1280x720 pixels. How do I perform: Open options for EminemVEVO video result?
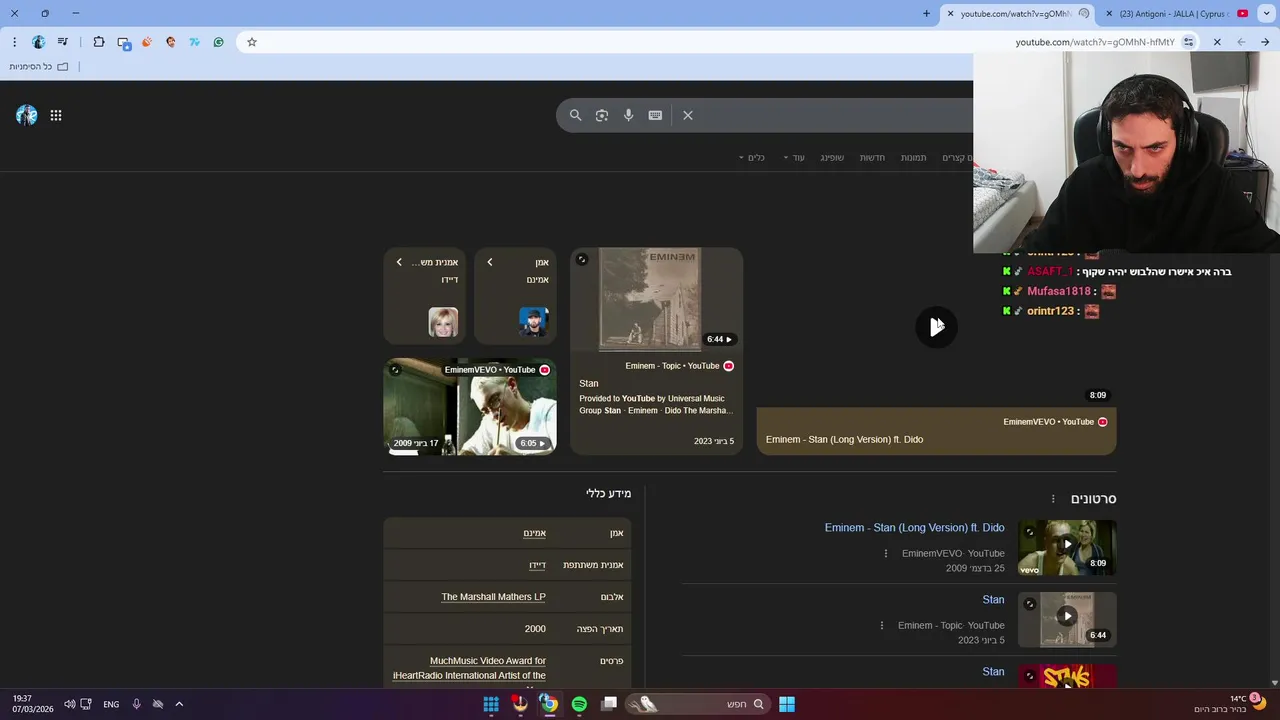pos(885,553)
